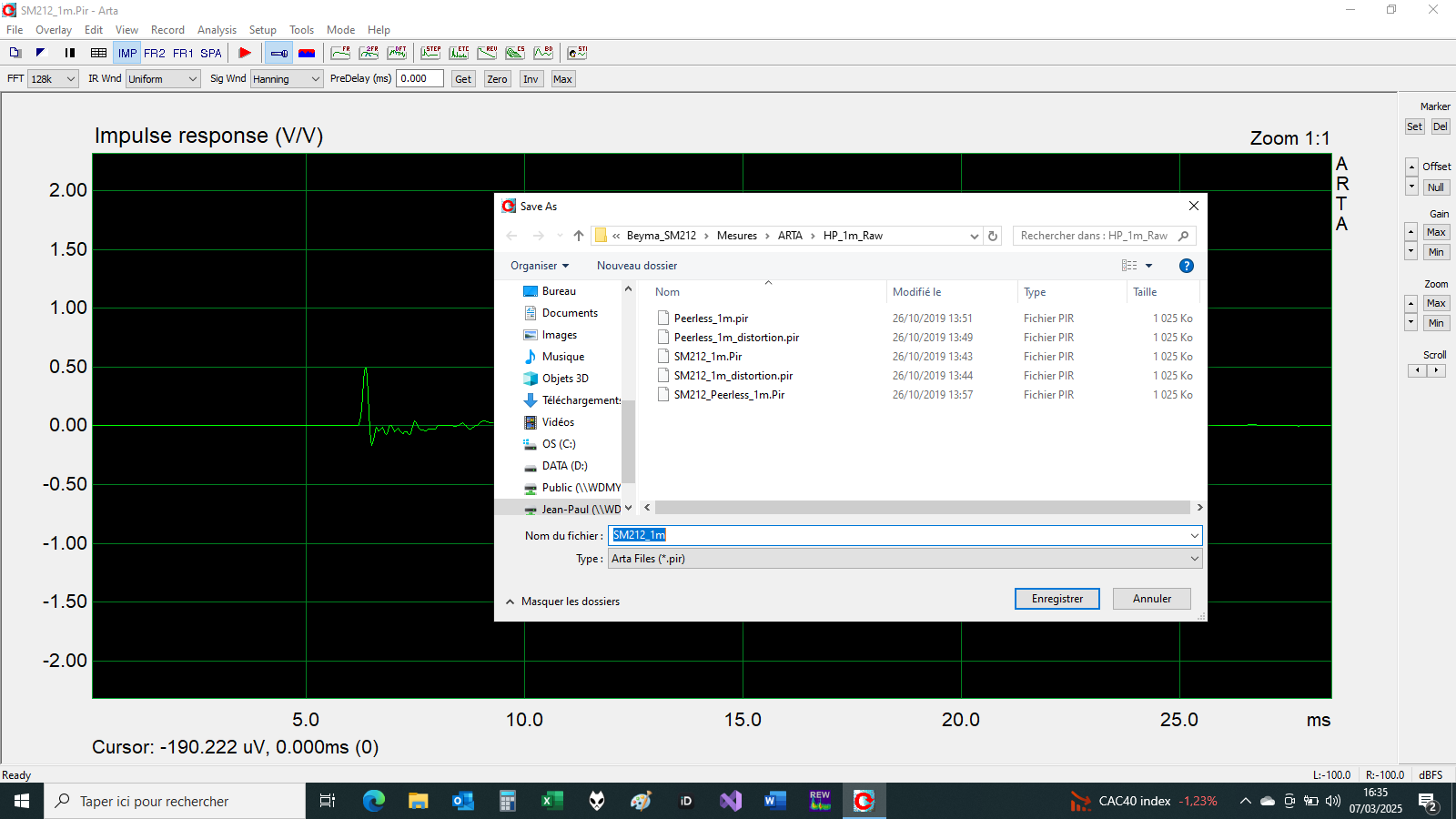Expand the FFT size dropdown showing 128k
The image size is (1456, 819).
tap(54, 79)
